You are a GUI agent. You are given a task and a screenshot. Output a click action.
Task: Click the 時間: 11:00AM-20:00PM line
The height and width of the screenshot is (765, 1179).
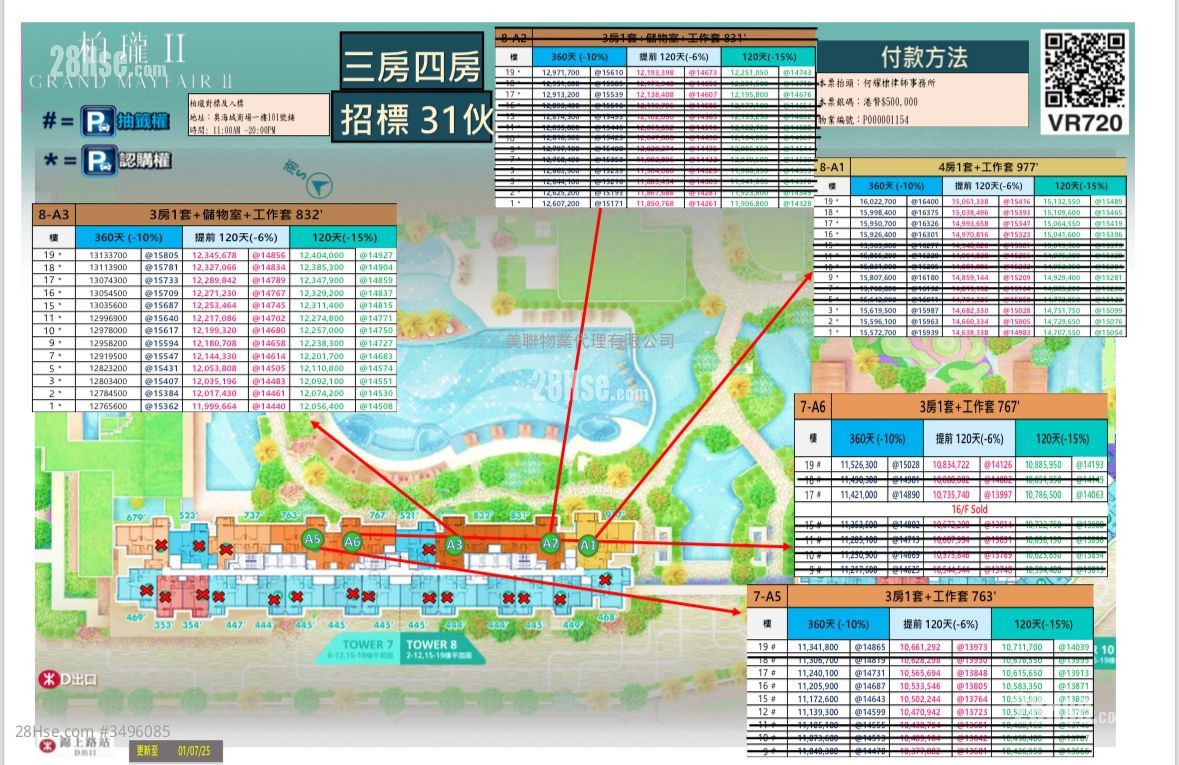click(x=232, y=130)
